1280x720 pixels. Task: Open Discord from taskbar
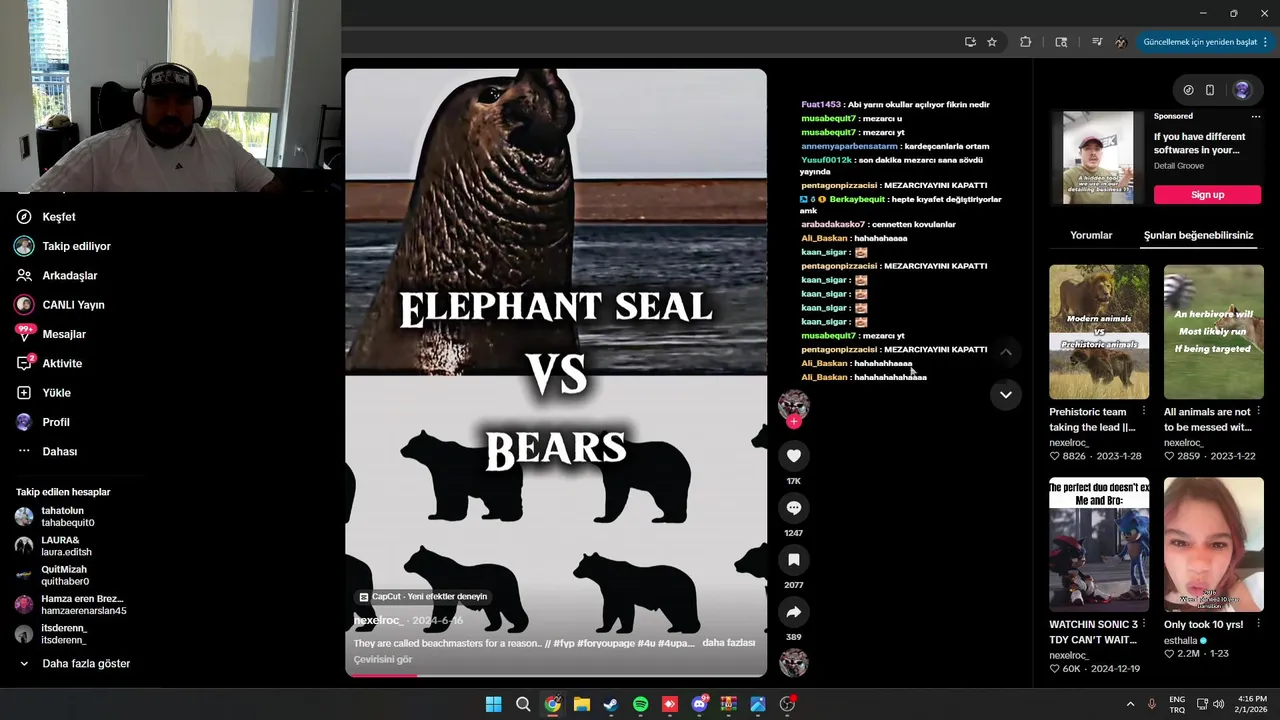click(x=700, y=704)
